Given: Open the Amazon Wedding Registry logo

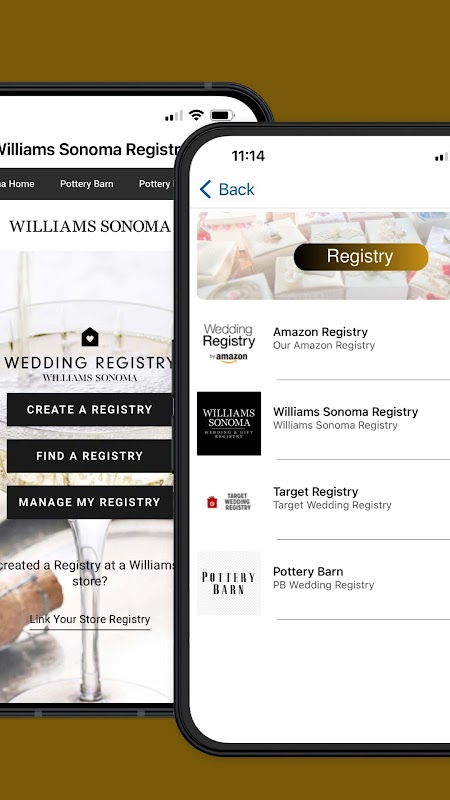Looking at the screenshot, I should point(229,343).
